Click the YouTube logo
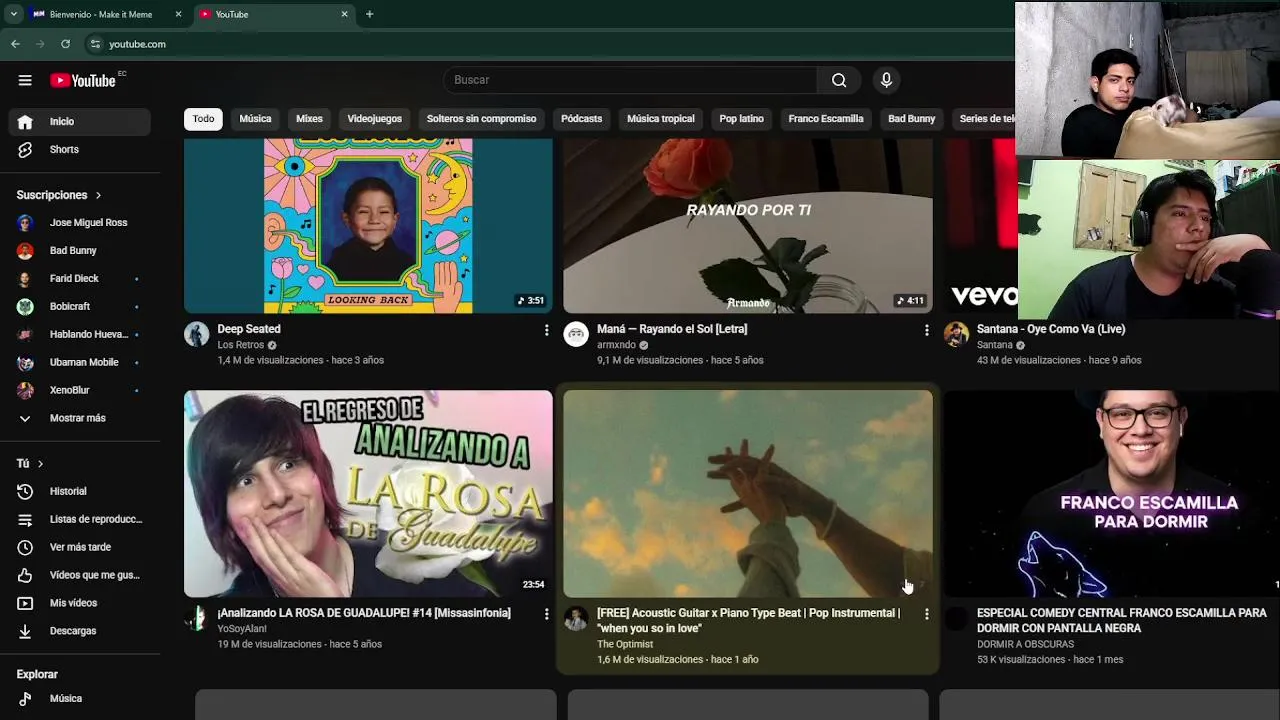Viewport: 1280px width, 720px height. (x=83, y=80)
